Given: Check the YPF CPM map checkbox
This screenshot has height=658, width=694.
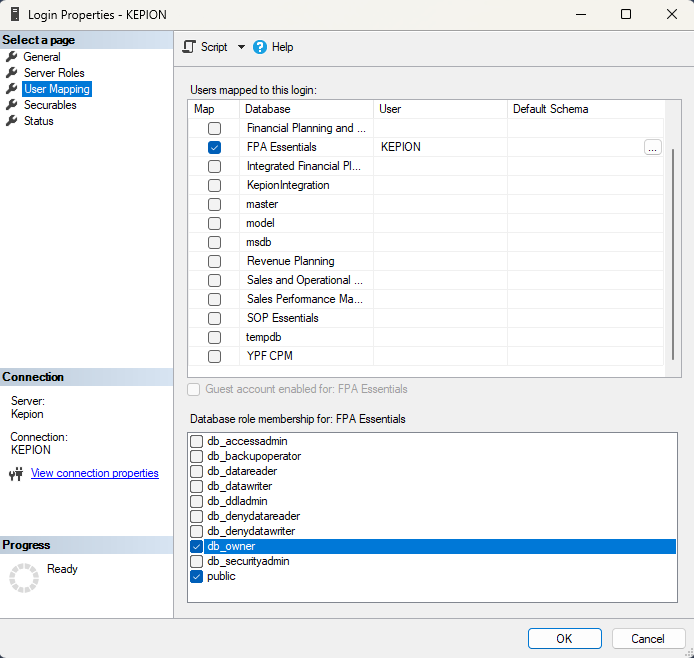Looking at the screenshot, I should click(x=214, y=357).
